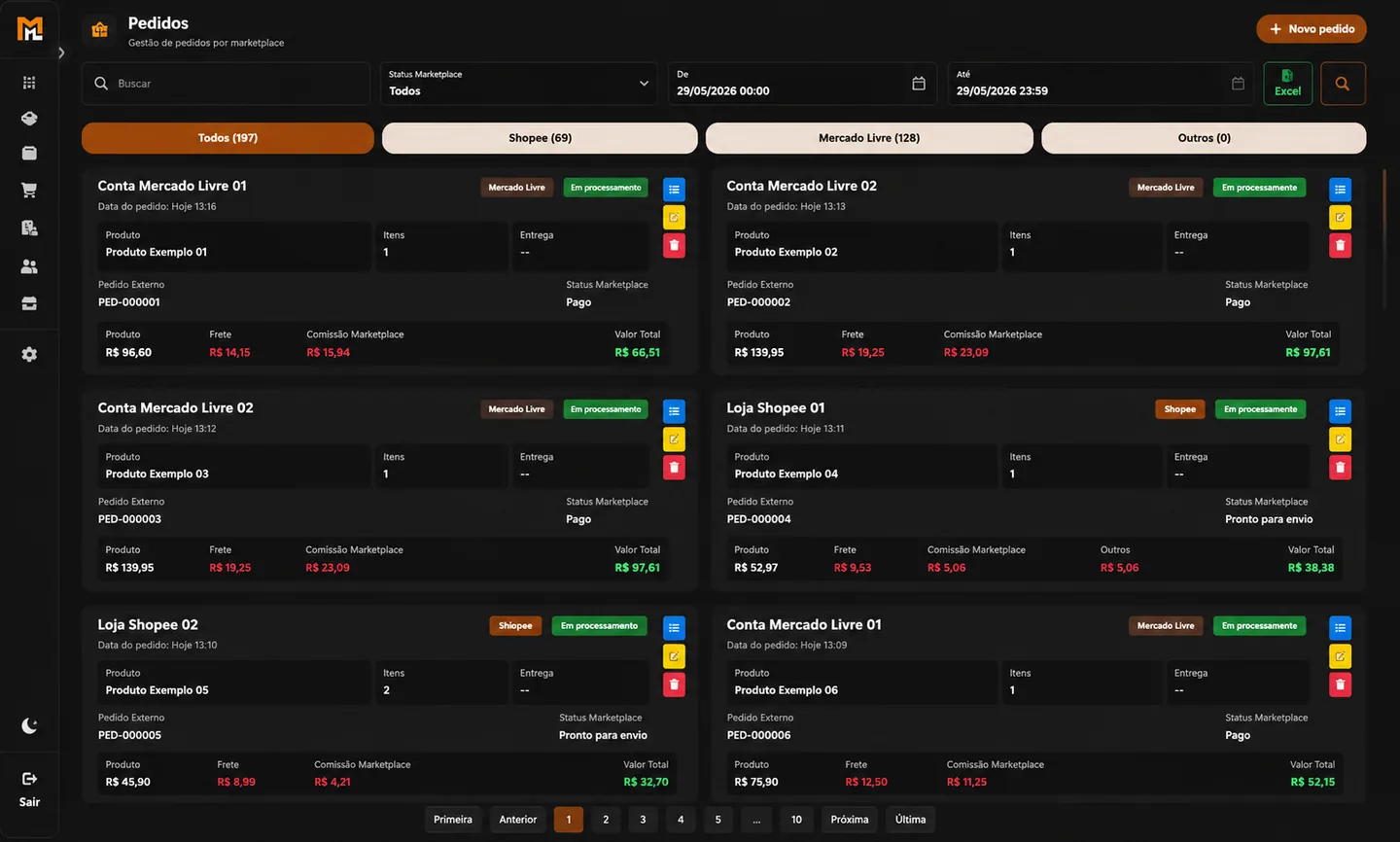This screenshot has width=1400, height=842.
Task: Toggle dark mode with moon icon
Action: 29,726
